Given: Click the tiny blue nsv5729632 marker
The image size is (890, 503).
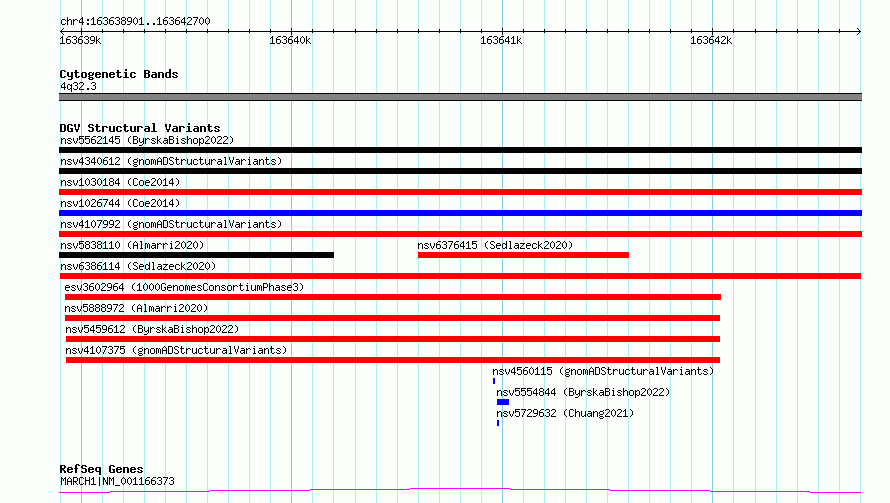Looking at the screenshot, I should [498, 423].
